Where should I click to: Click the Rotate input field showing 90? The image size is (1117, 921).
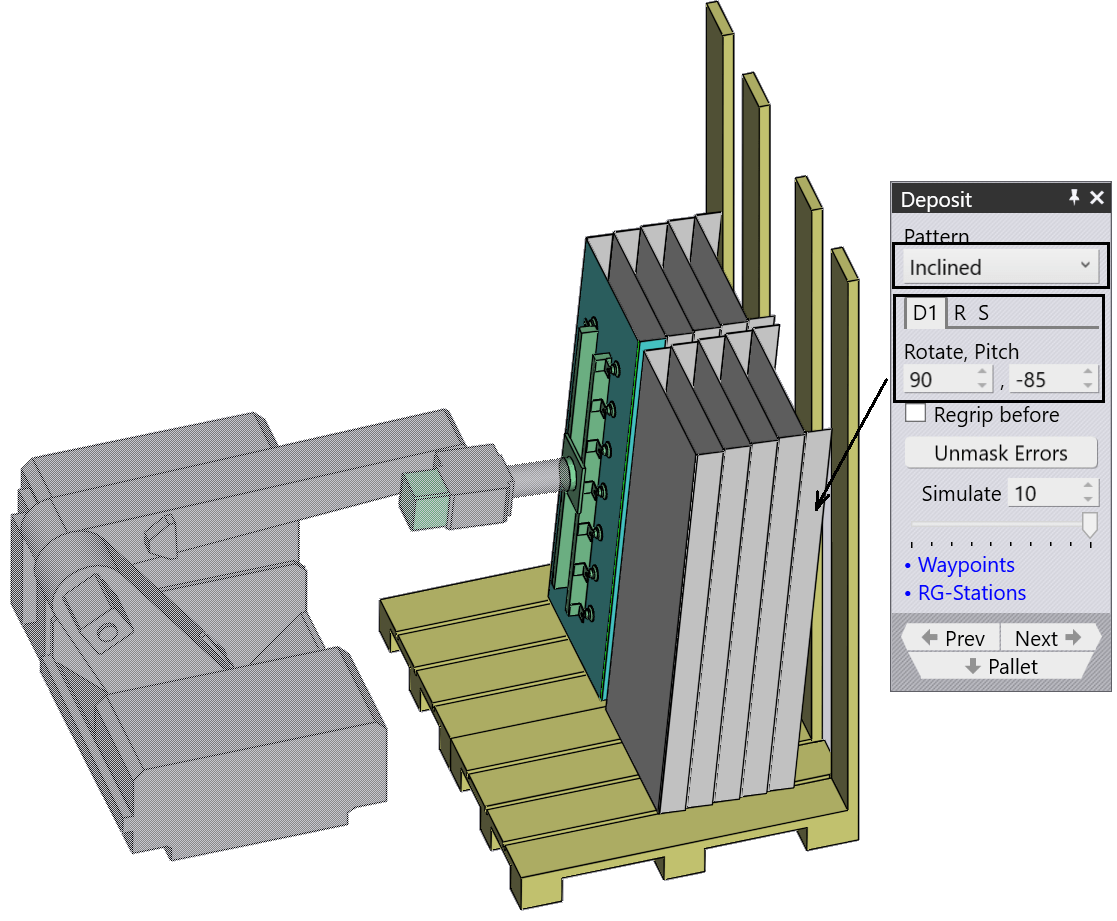coord(936,380)
